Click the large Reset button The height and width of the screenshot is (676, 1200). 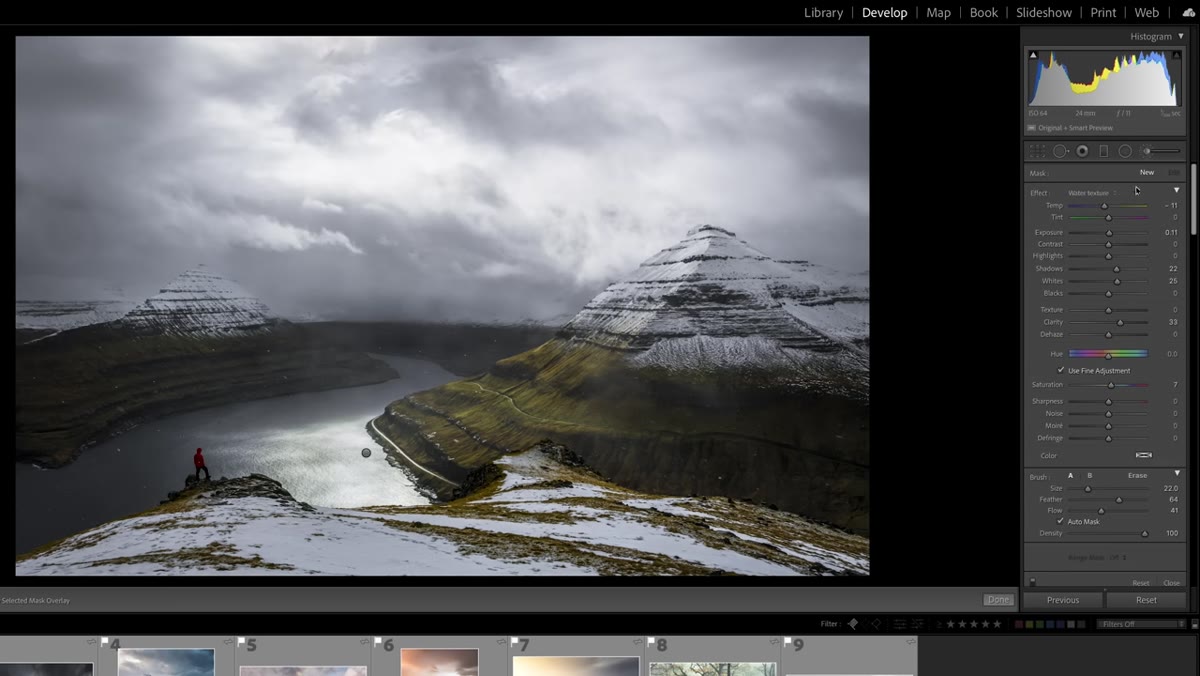point(1146,600)
